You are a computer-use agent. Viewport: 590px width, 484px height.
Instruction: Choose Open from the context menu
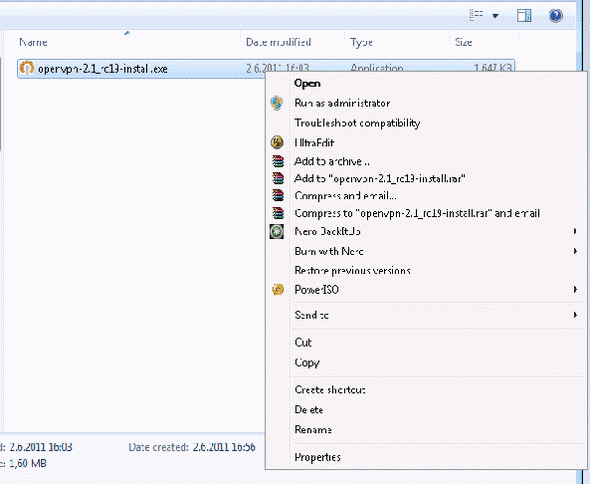click(307, 83)
